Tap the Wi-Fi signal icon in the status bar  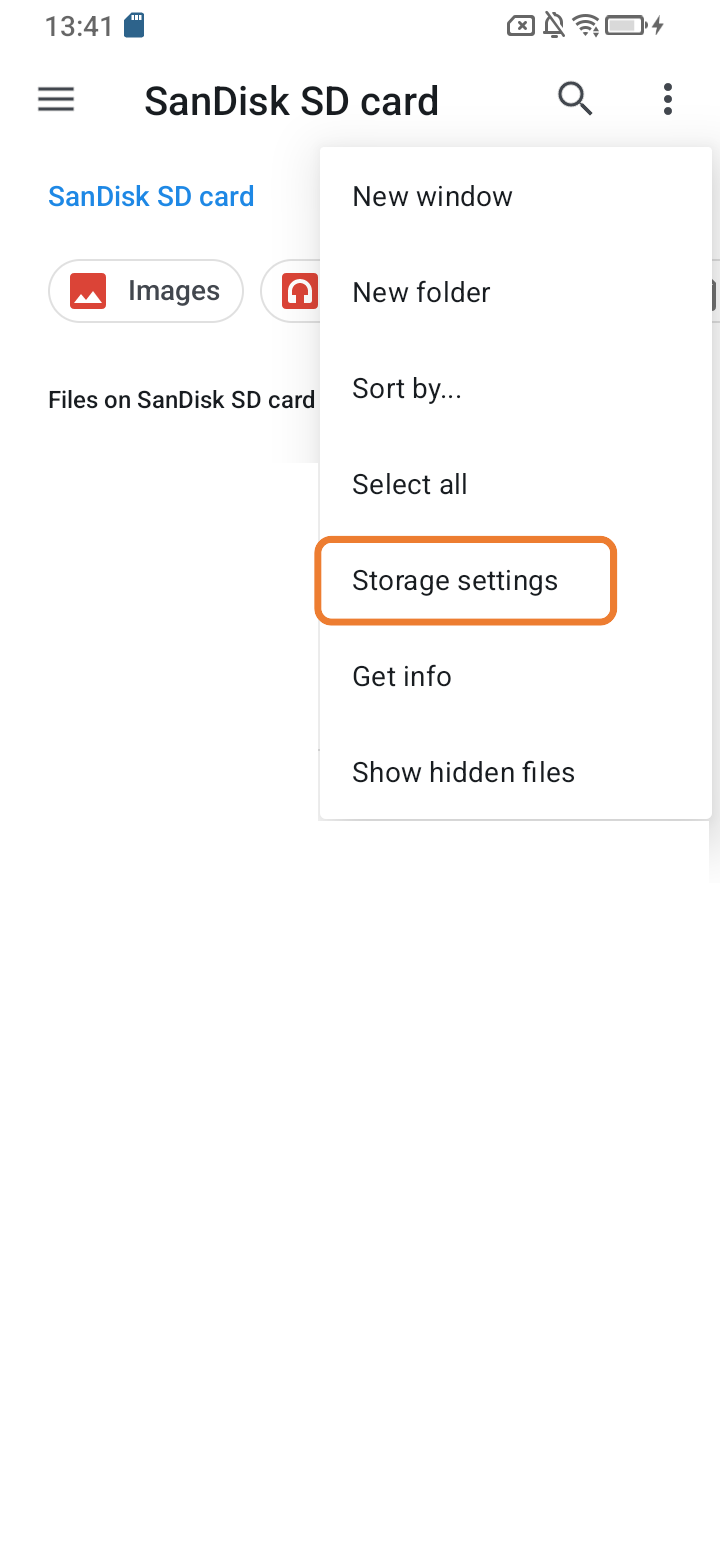[587, 25]
